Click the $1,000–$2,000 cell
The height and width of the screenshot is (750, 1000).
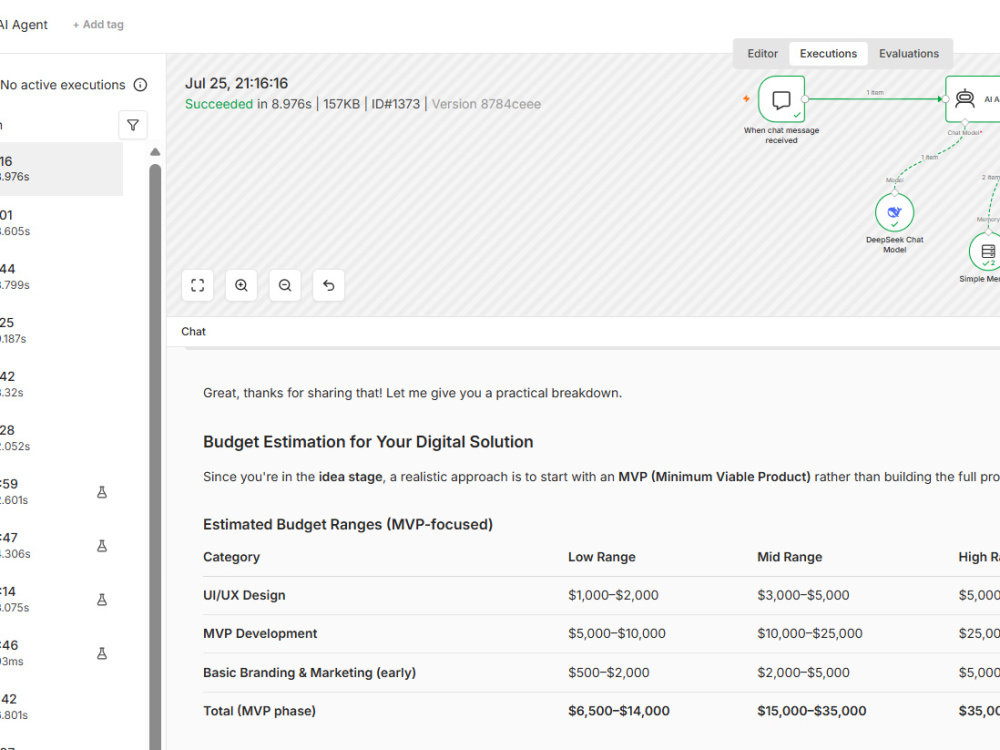614,595
